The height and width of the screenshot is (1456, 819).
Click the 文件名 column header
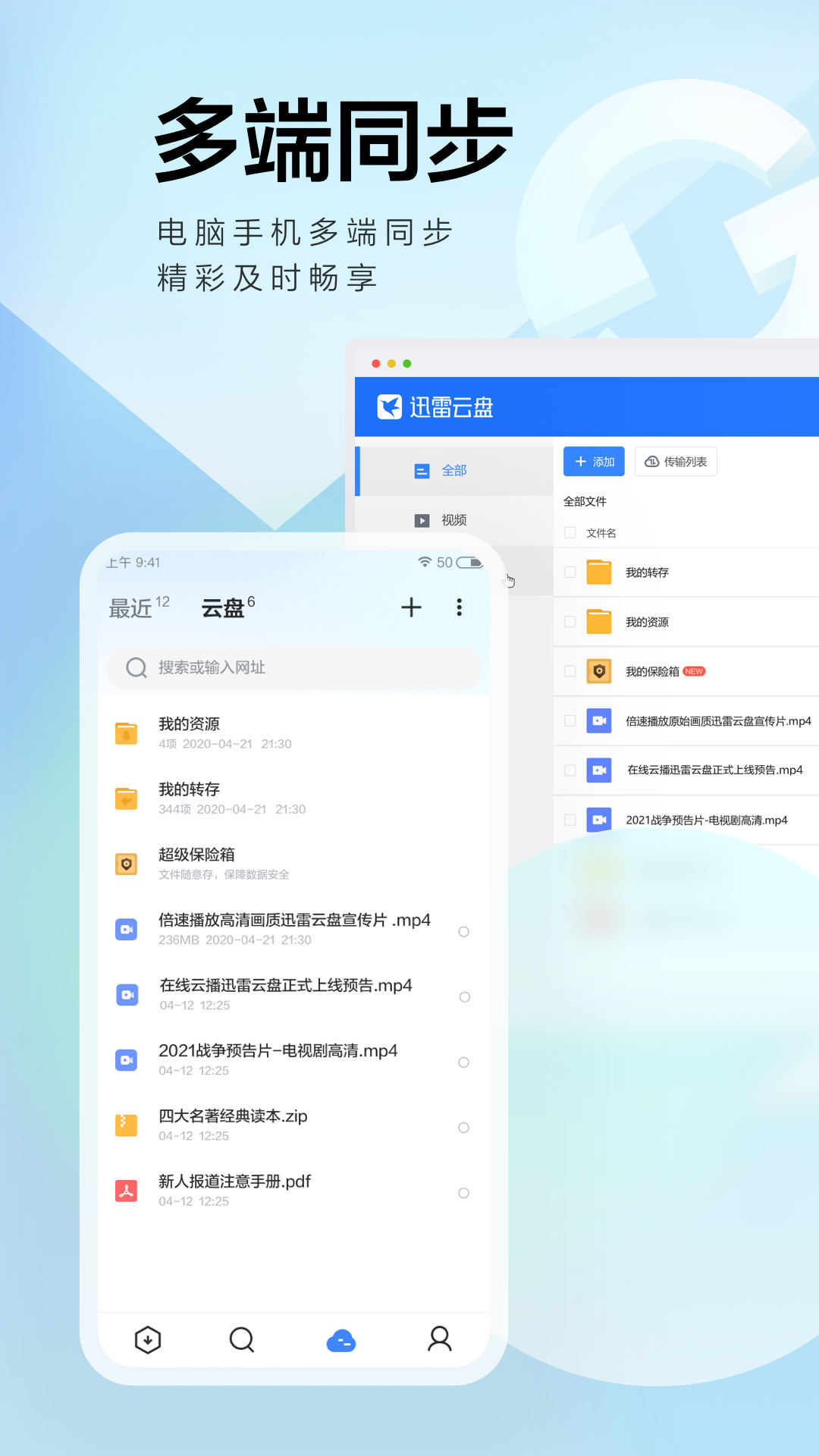pyautogui.click(x=601, y=533)
